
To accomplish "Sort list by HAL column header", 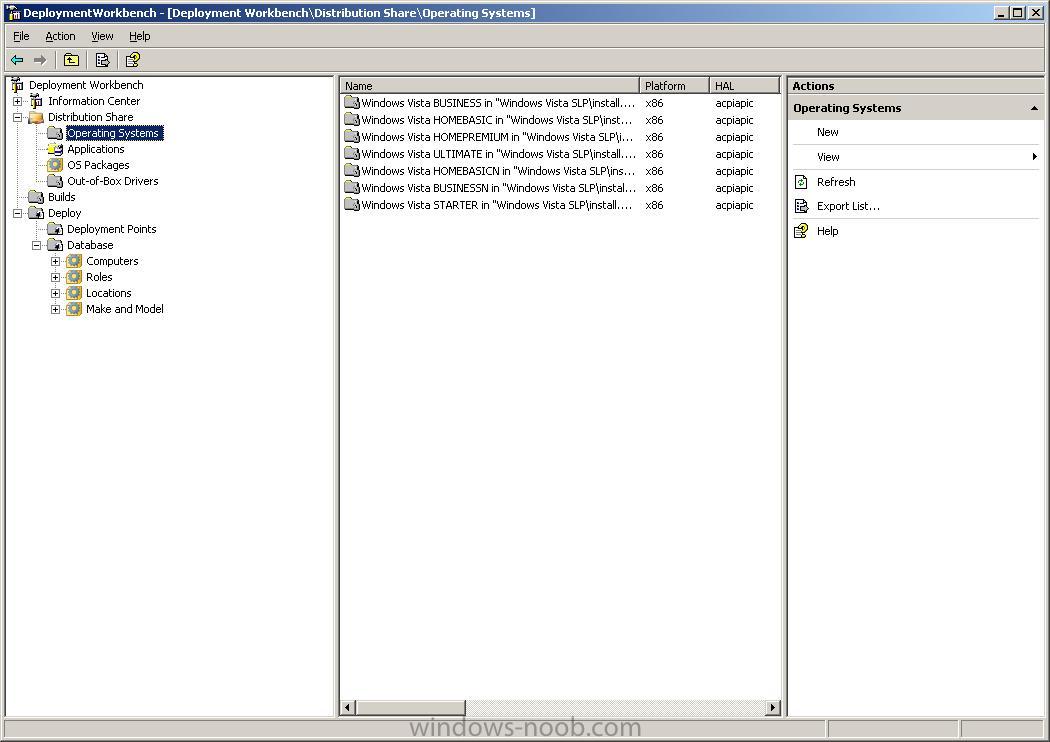I will (745, 86).
